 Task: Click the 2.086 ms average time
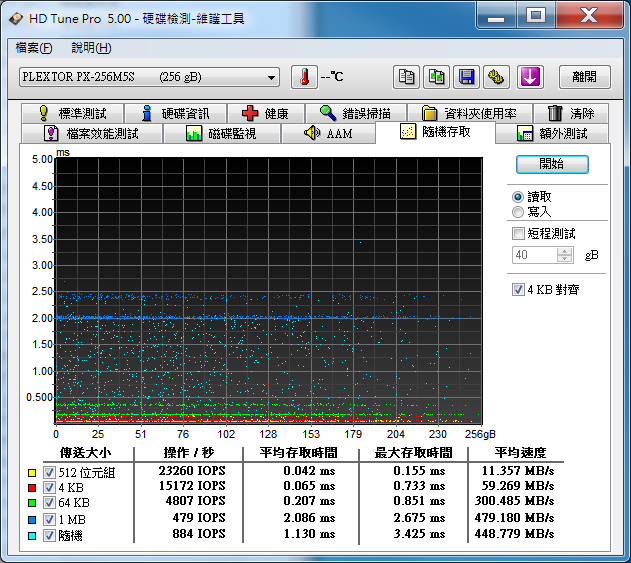pyautogui.click(x=309, y=518)
